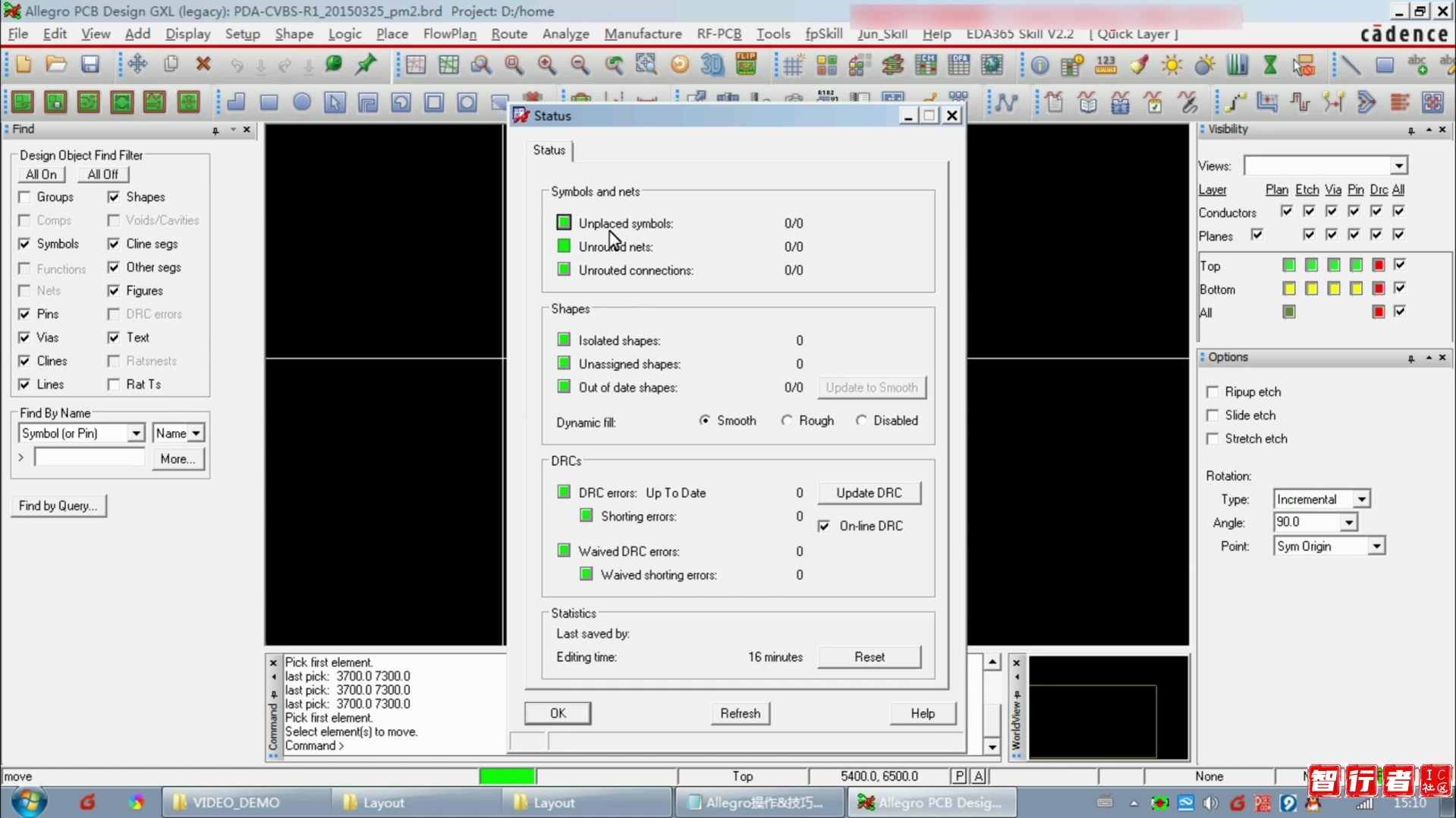Click the Windows Start button
The height and width of the screenshot is (818, 1456).
click(29, 802)
